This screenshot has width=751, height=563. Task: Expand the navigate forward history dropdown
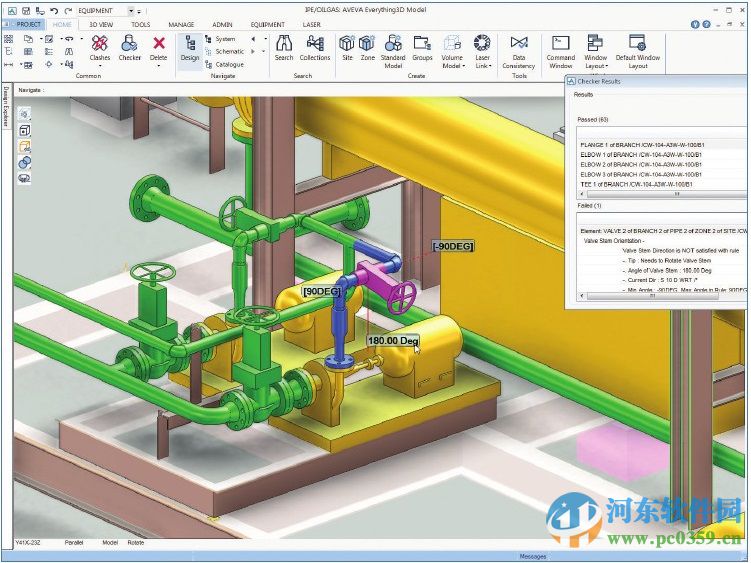tap(264, 51)
